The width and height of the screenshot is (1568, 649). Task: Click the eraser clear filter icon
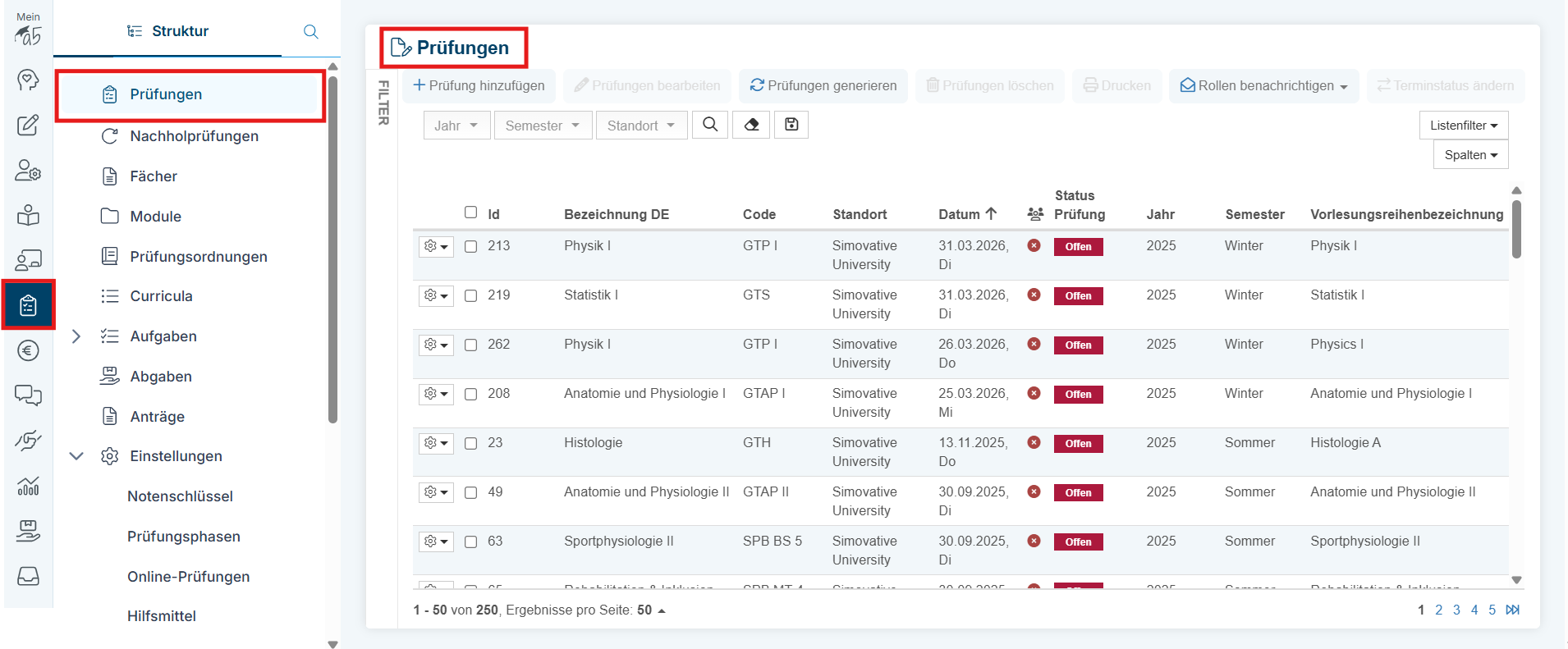point(751,125)
